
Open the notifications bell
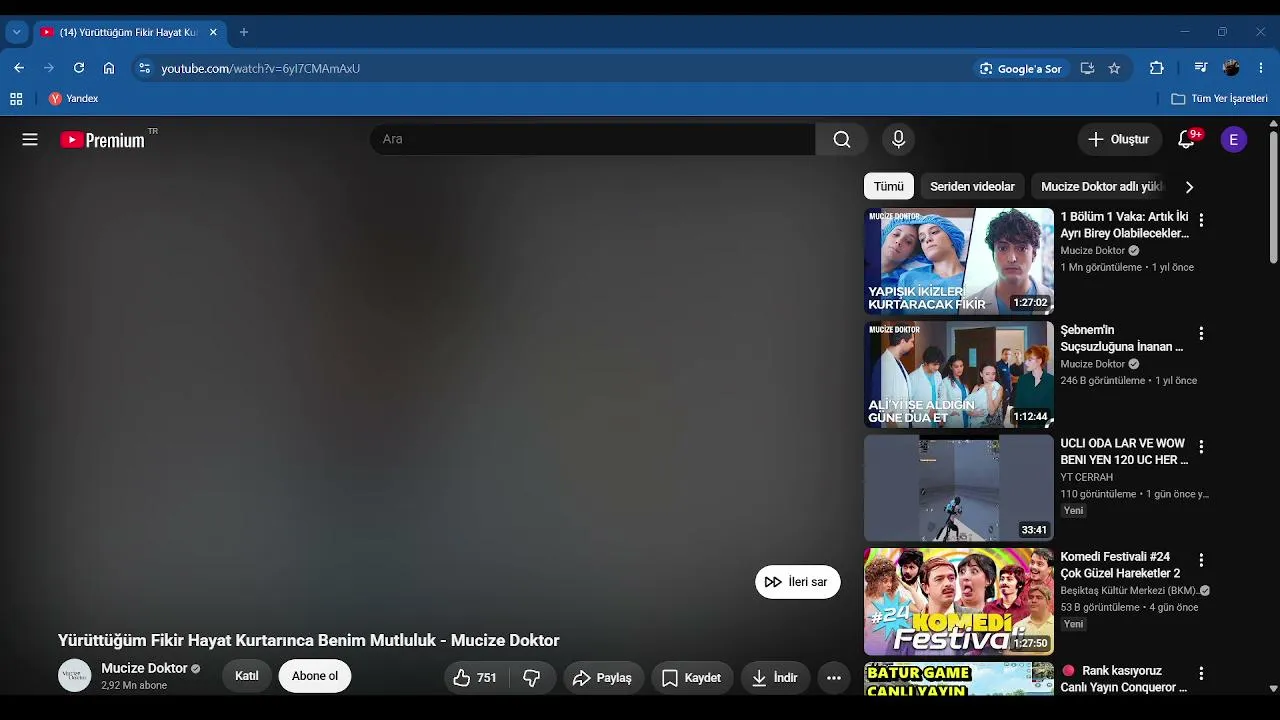coord(1187,140)
